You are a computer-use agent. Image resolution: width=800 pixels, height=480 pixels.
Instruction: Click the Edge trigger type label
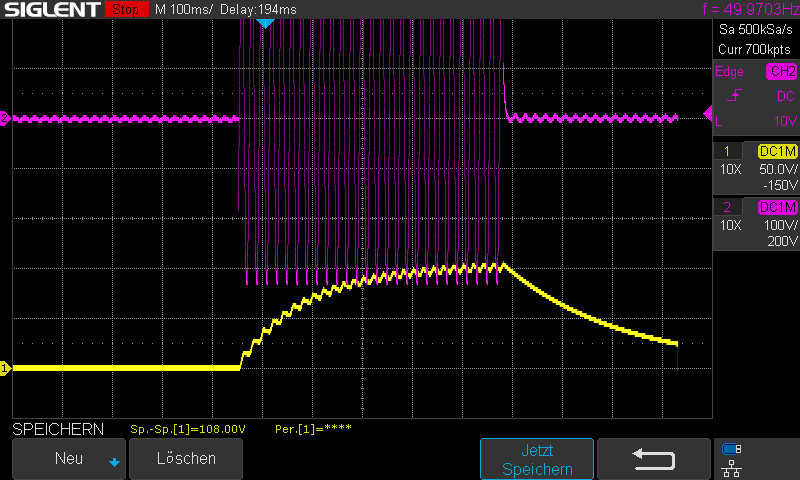[729, 72]
